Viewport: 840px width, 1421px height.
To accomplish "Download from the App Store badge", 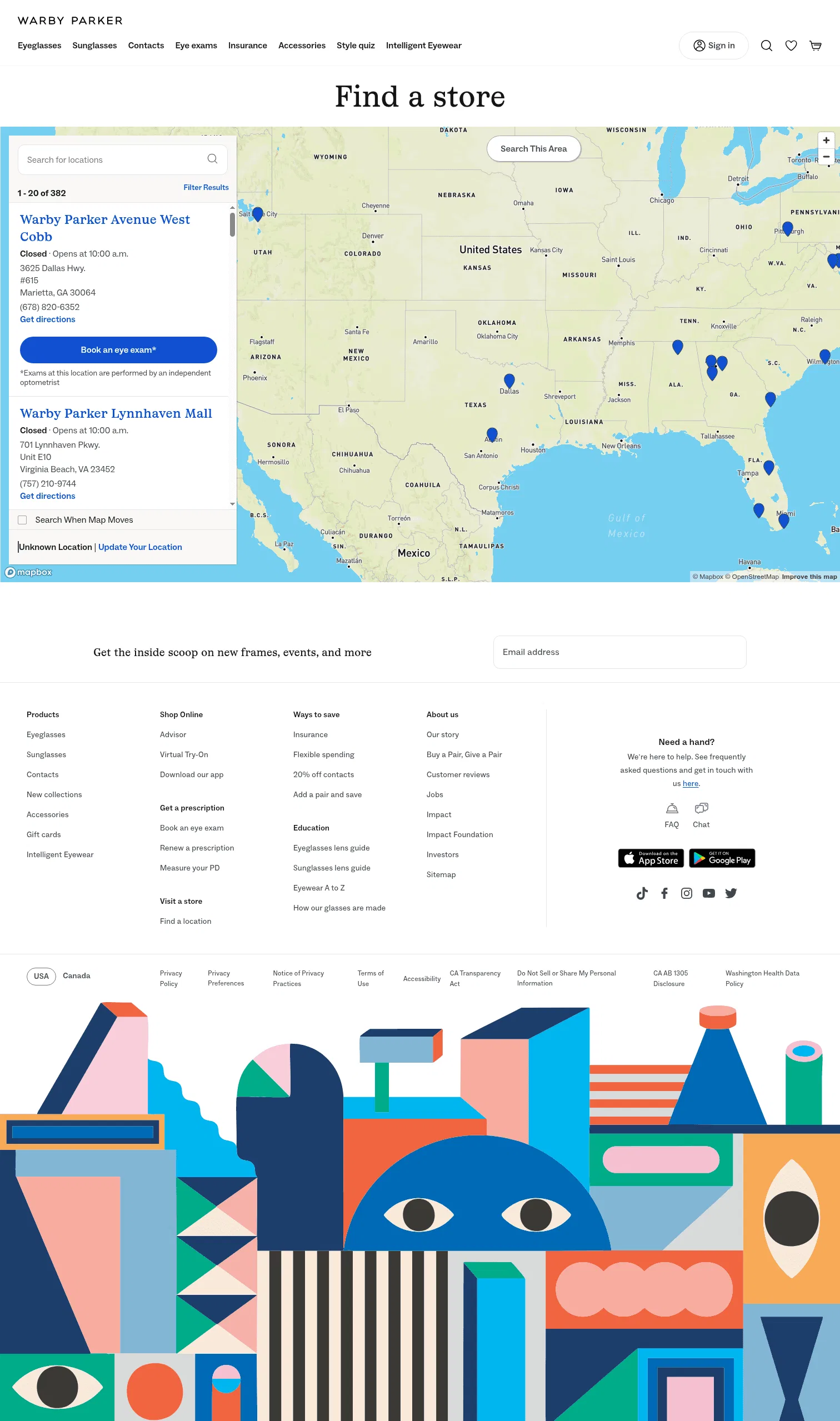I will [x=651, y=858].
